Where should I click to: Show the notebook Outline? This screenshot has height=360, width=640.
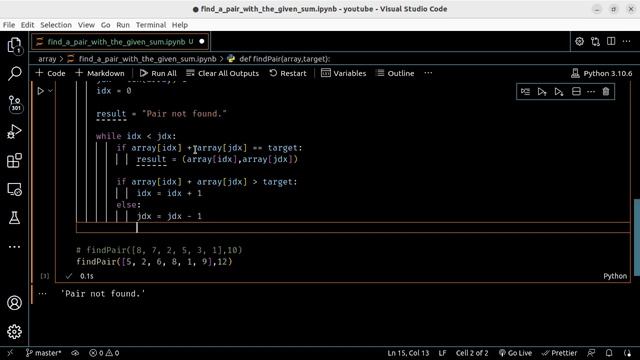pyautogui.click(x=395, y=73)
